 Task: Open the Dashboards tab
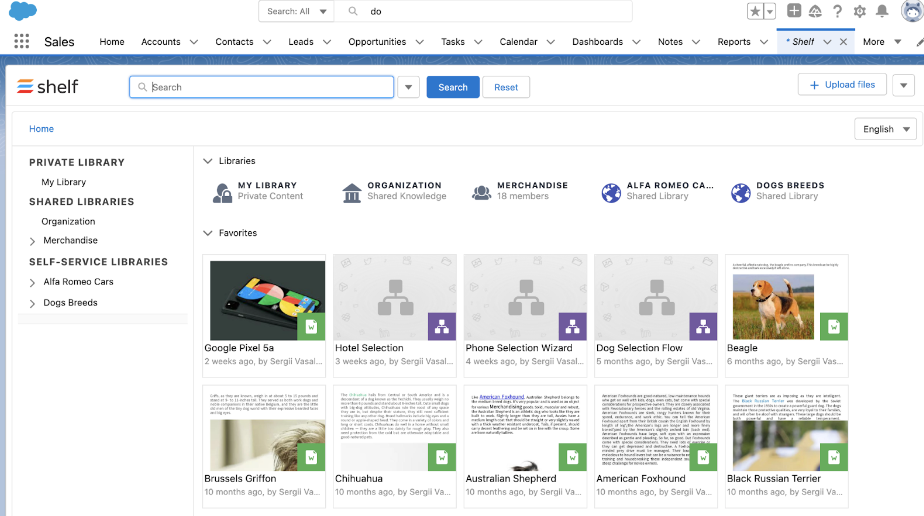[x=598, y=42]
